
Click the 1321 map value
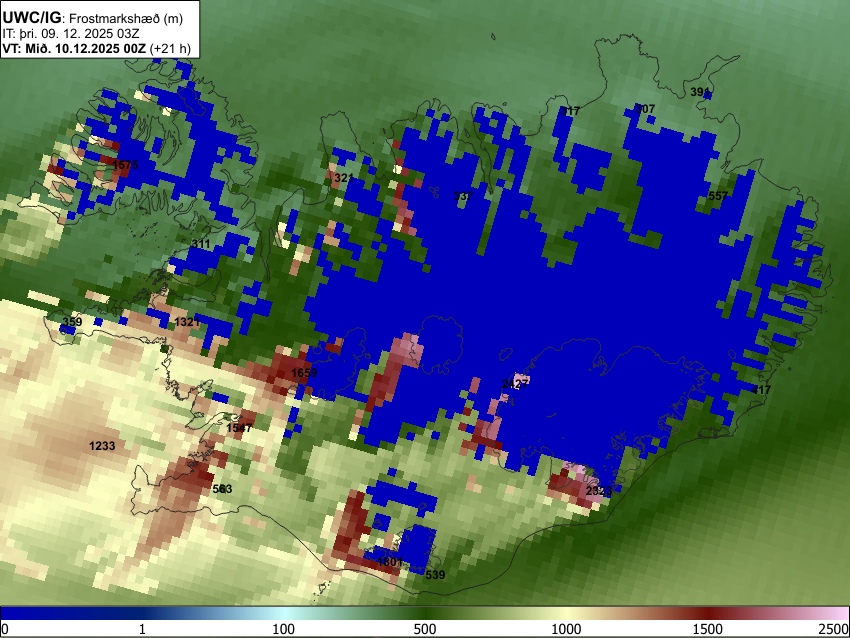(187, 322)
